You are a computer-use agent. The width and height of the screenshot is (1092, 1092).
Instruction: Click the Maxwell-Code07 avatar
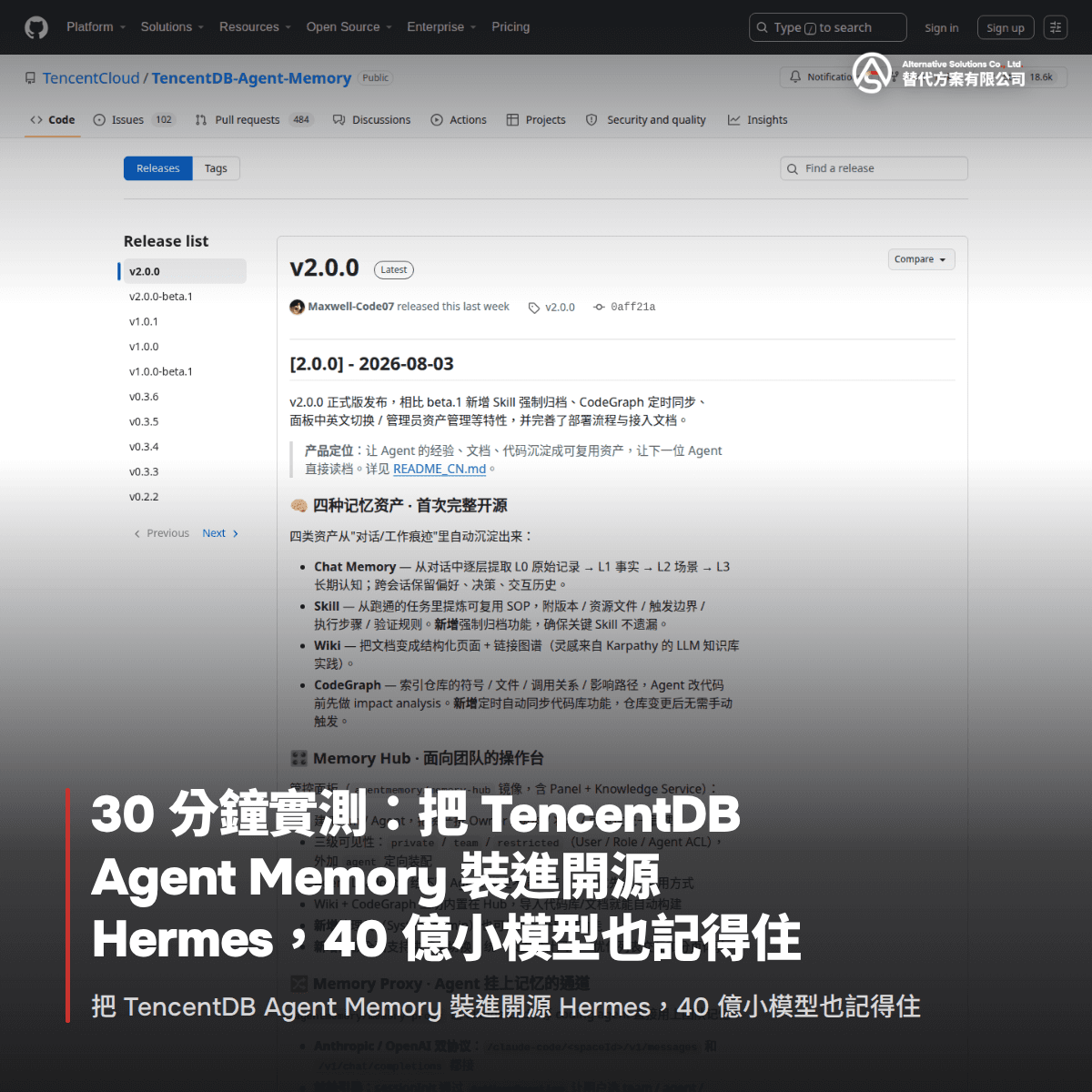(x=297, y=307)
